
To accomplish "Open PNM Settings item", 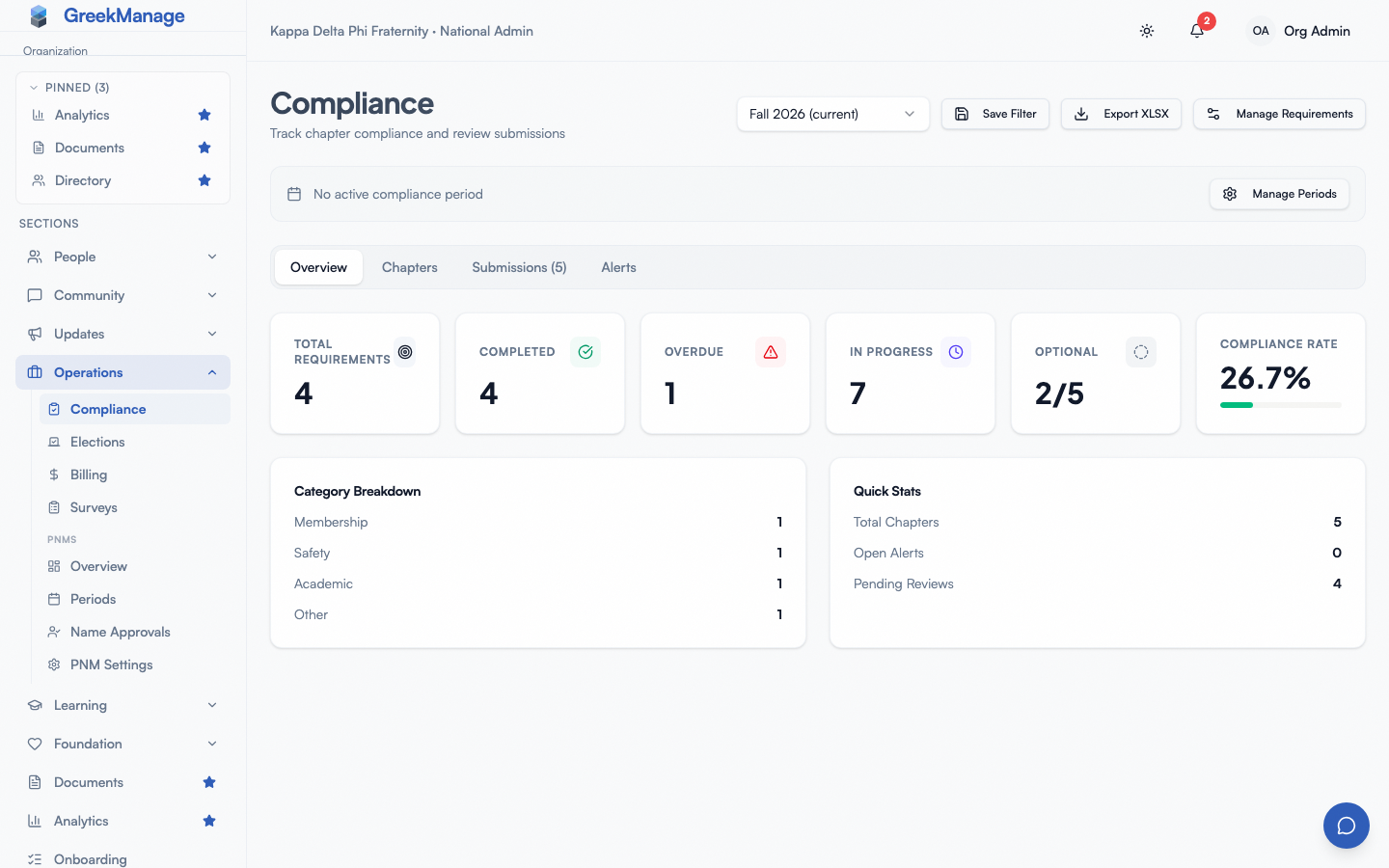I will (x=134, y=665).
